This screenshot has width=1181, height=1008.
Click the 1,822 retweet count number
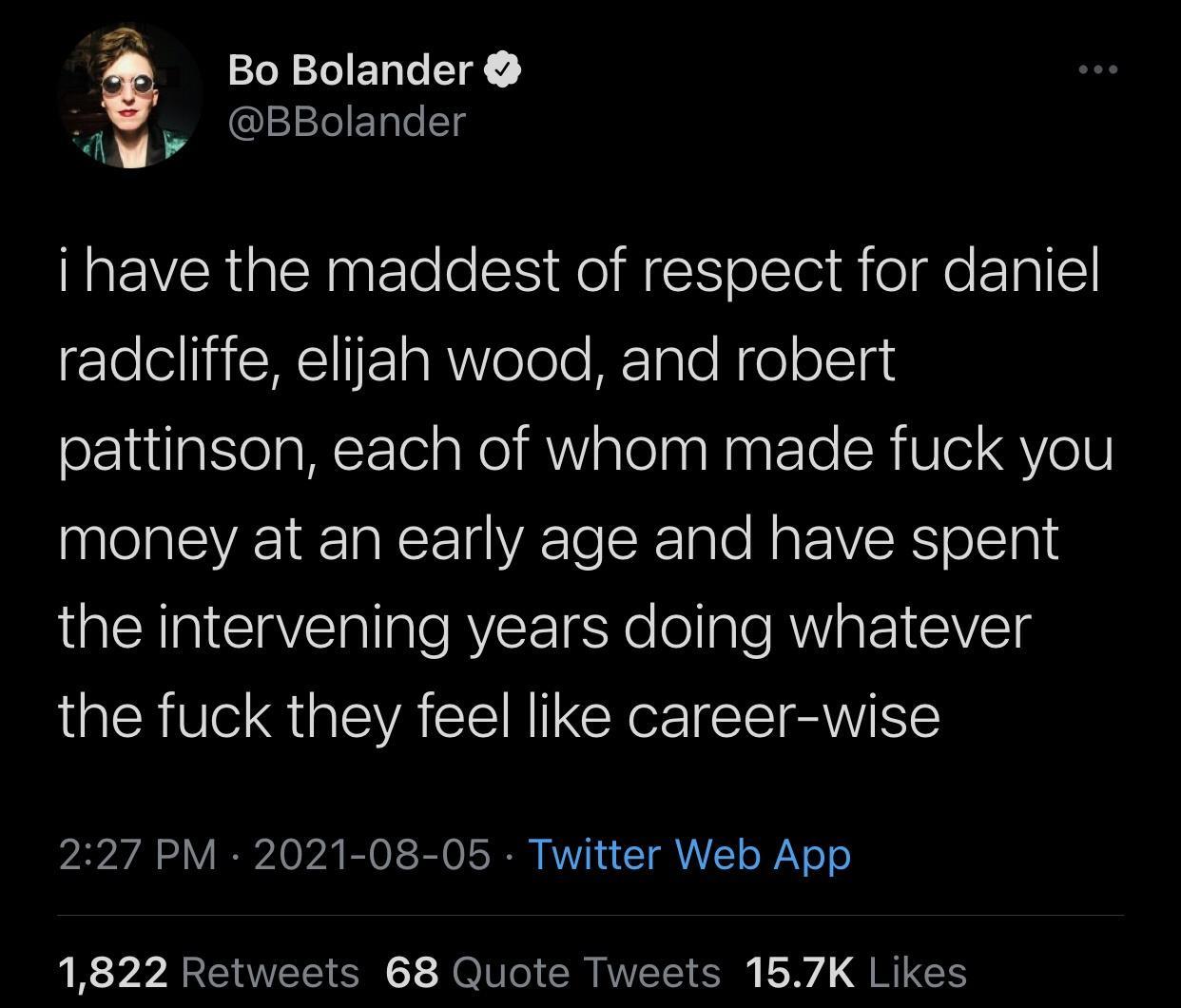113,972
